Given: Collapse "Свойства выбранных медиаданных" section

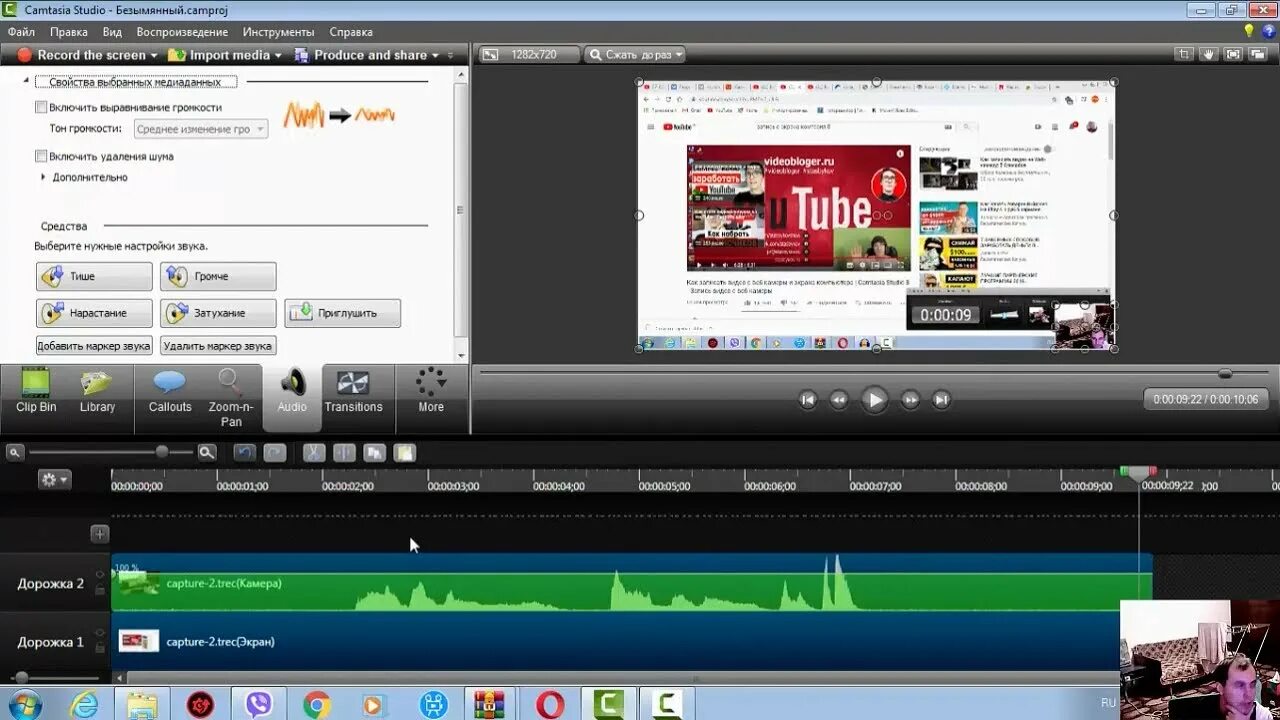Looking at the screenshot, I should click(x=26, y=82).
